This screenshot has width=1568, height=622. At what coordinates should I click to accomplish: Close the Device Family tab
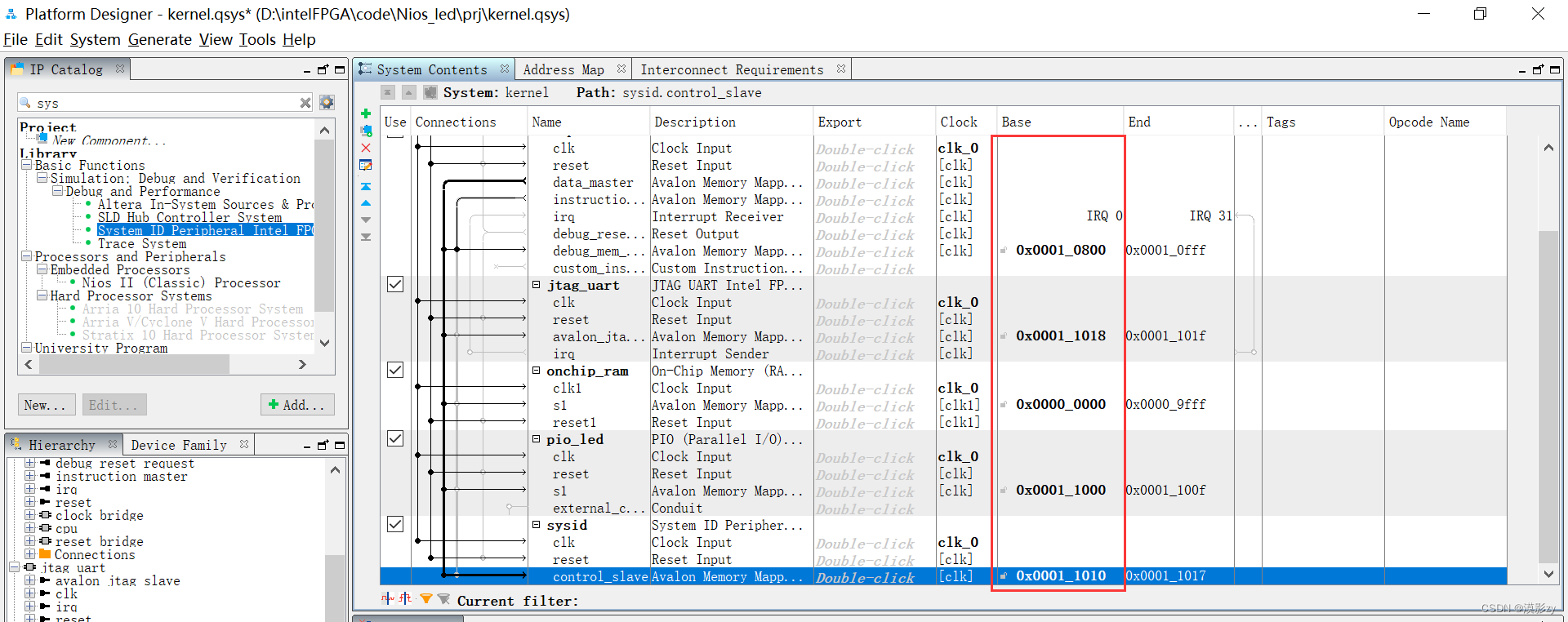point(244,444)
